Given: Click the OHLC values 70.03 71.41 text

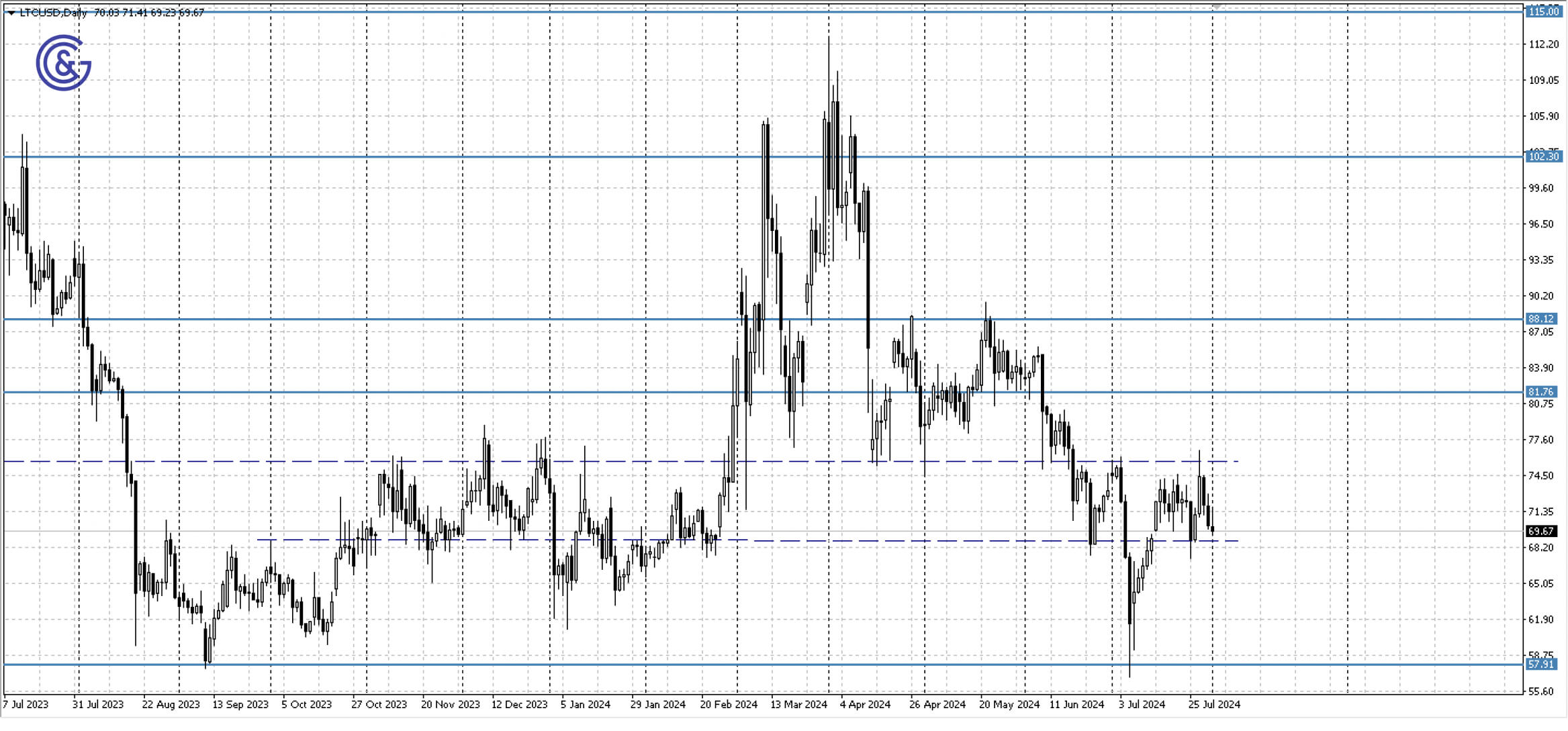Looking at the screenshot, I should click(x=121, y=13).
